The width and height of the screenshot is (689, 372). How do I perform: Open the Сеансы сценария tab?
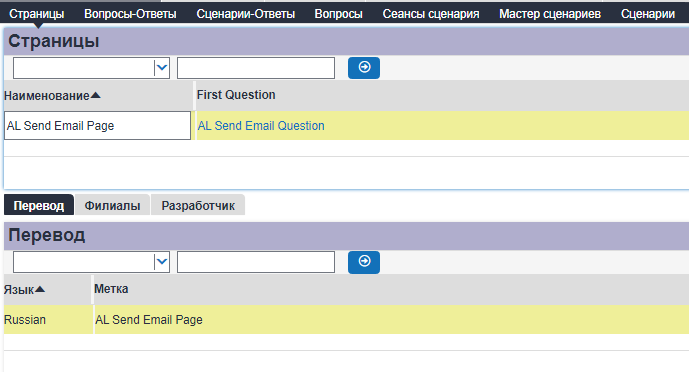(x=431, y=14)
